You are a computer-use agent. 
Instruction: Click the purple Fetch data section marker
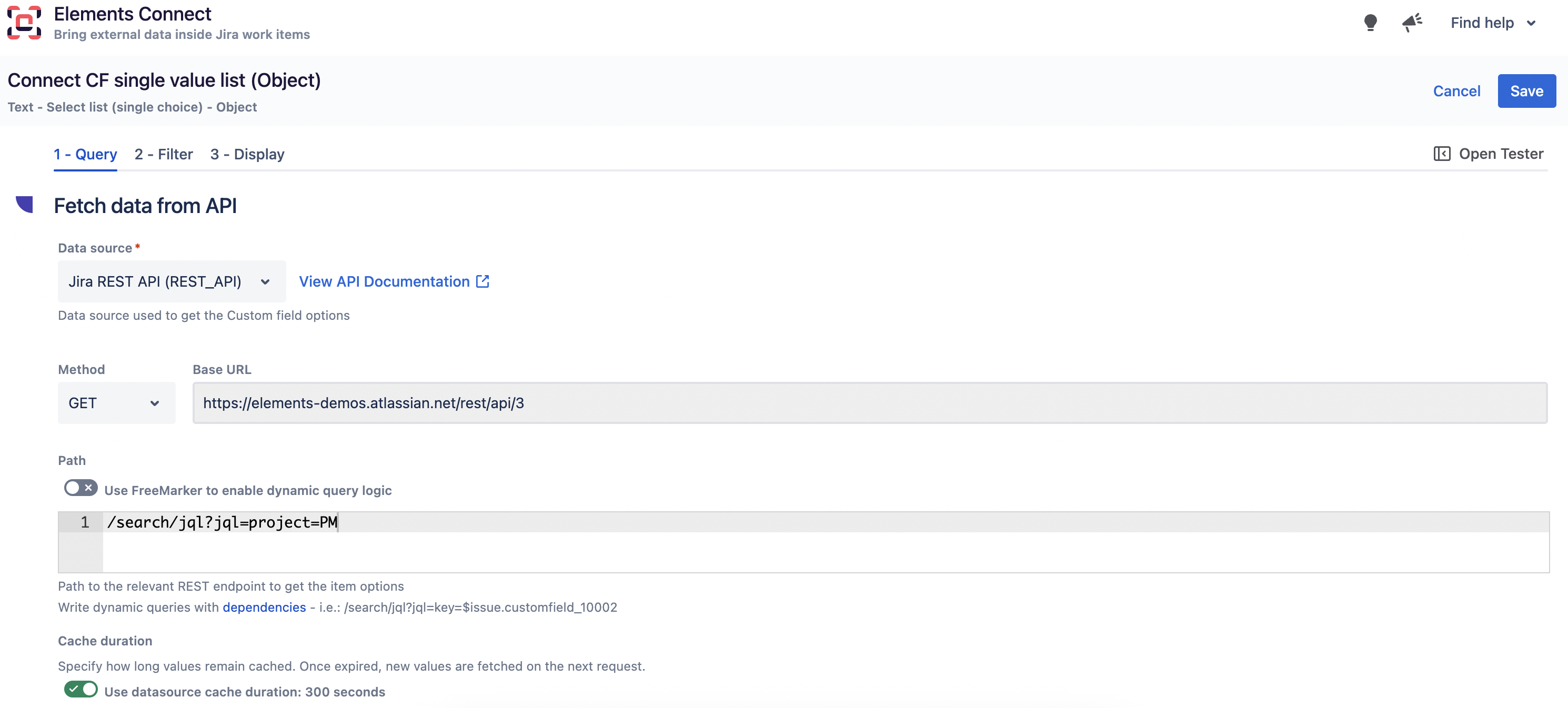click(x=24, y=205)
